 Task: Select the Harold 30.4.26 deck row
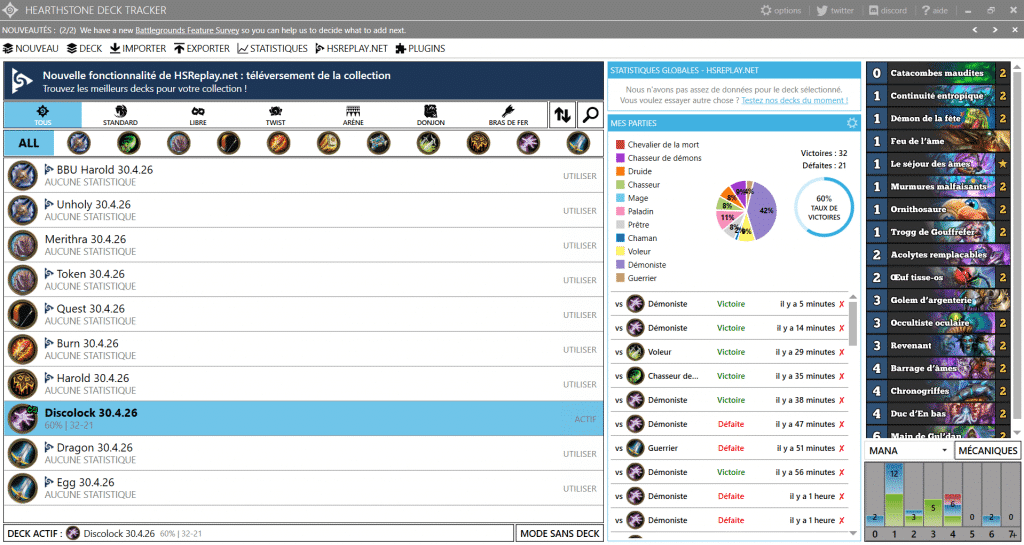tap(304, 384)
